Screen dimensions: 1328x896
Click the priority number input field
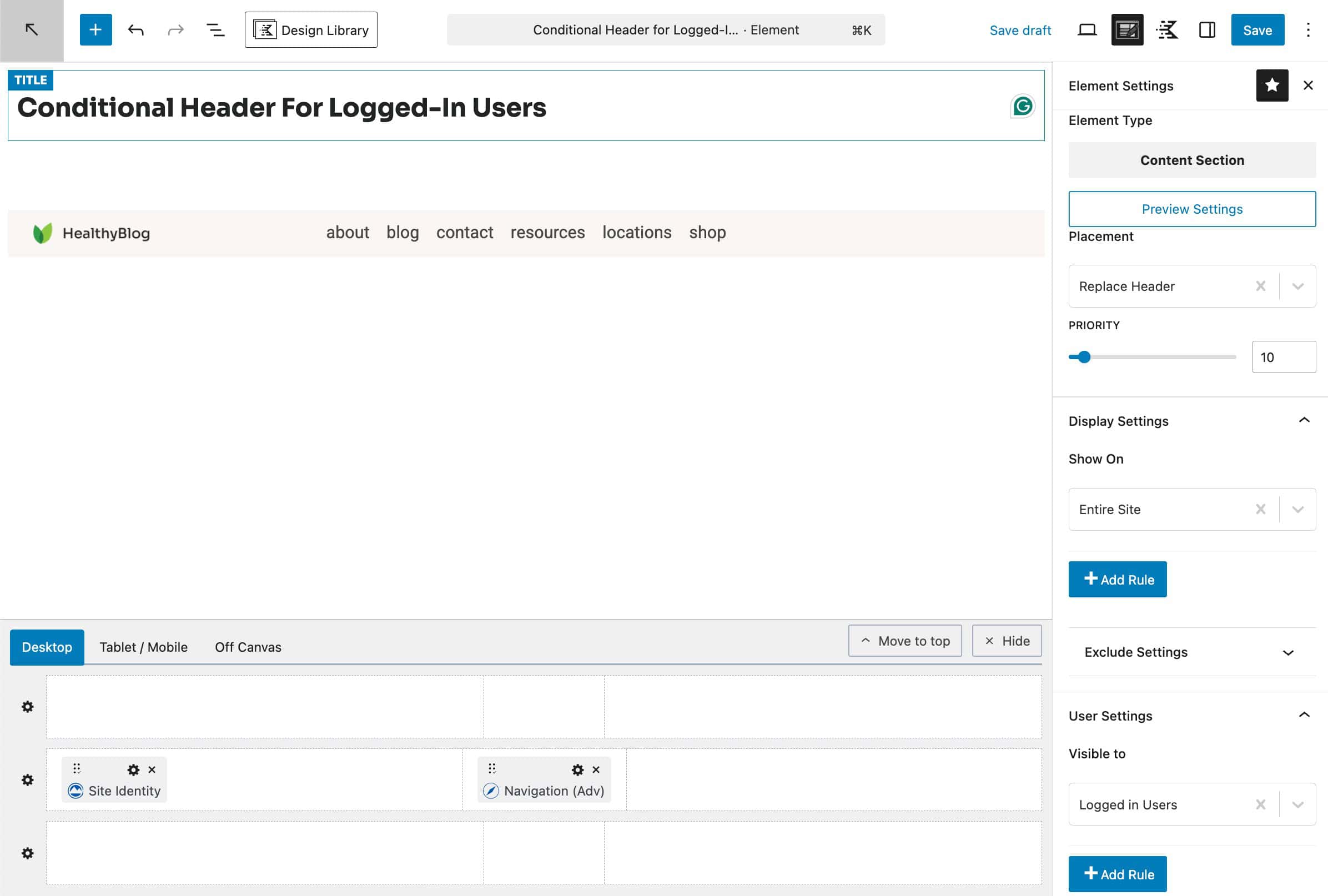click(1283, 357)
